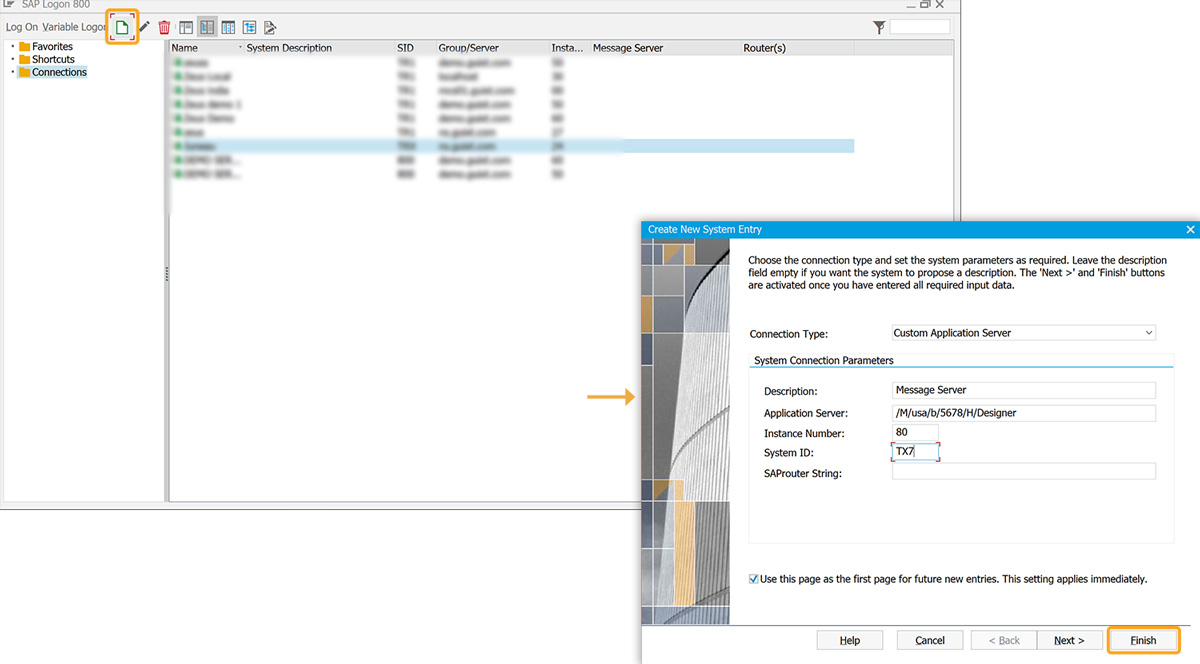Viewport: 1200px width, 664px height.
Task: Expand the Connections tree node
Action: (x=12, y=72)
